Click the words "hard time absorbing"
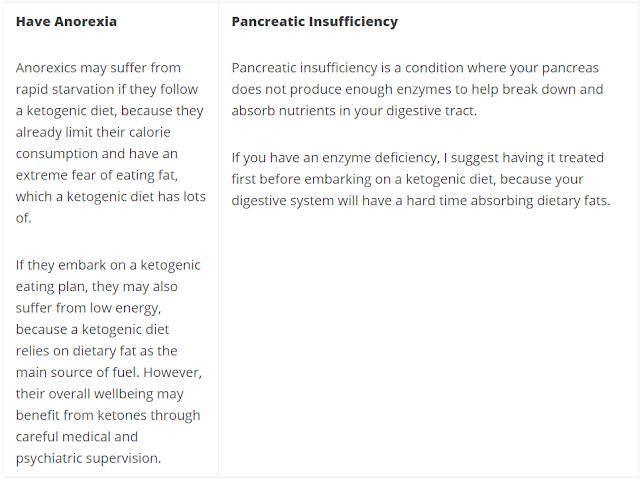The image size is (640, 483). 429,201
